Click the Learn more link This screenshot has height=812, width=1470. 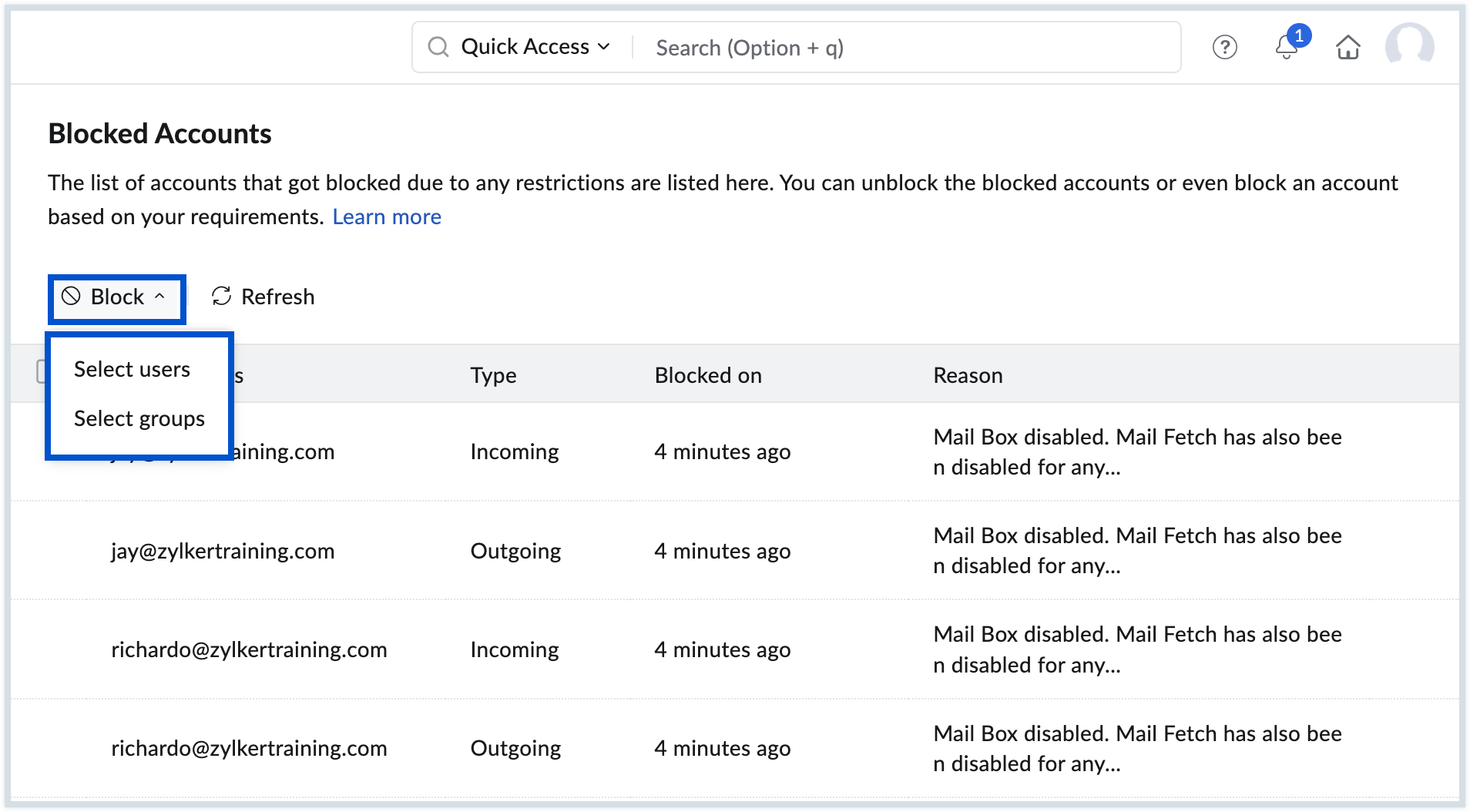(387, 216)
